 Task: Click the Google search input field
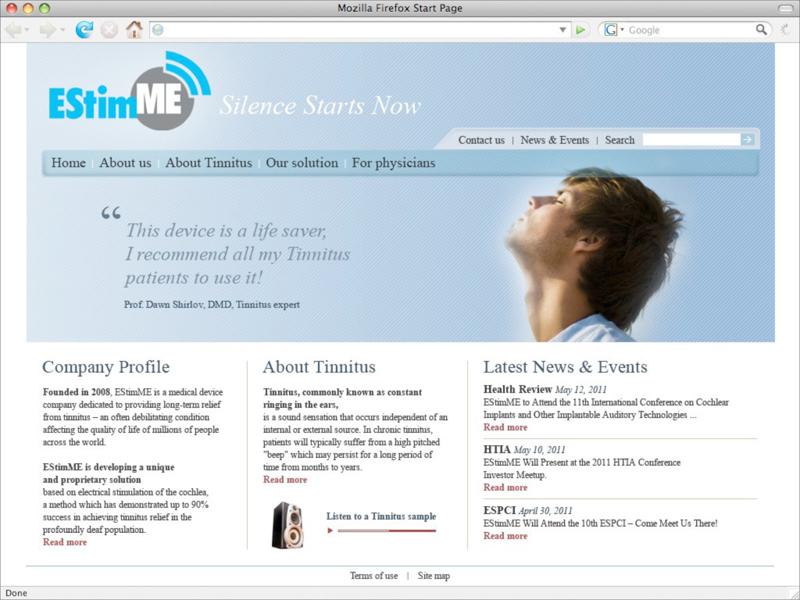[690, 30]
